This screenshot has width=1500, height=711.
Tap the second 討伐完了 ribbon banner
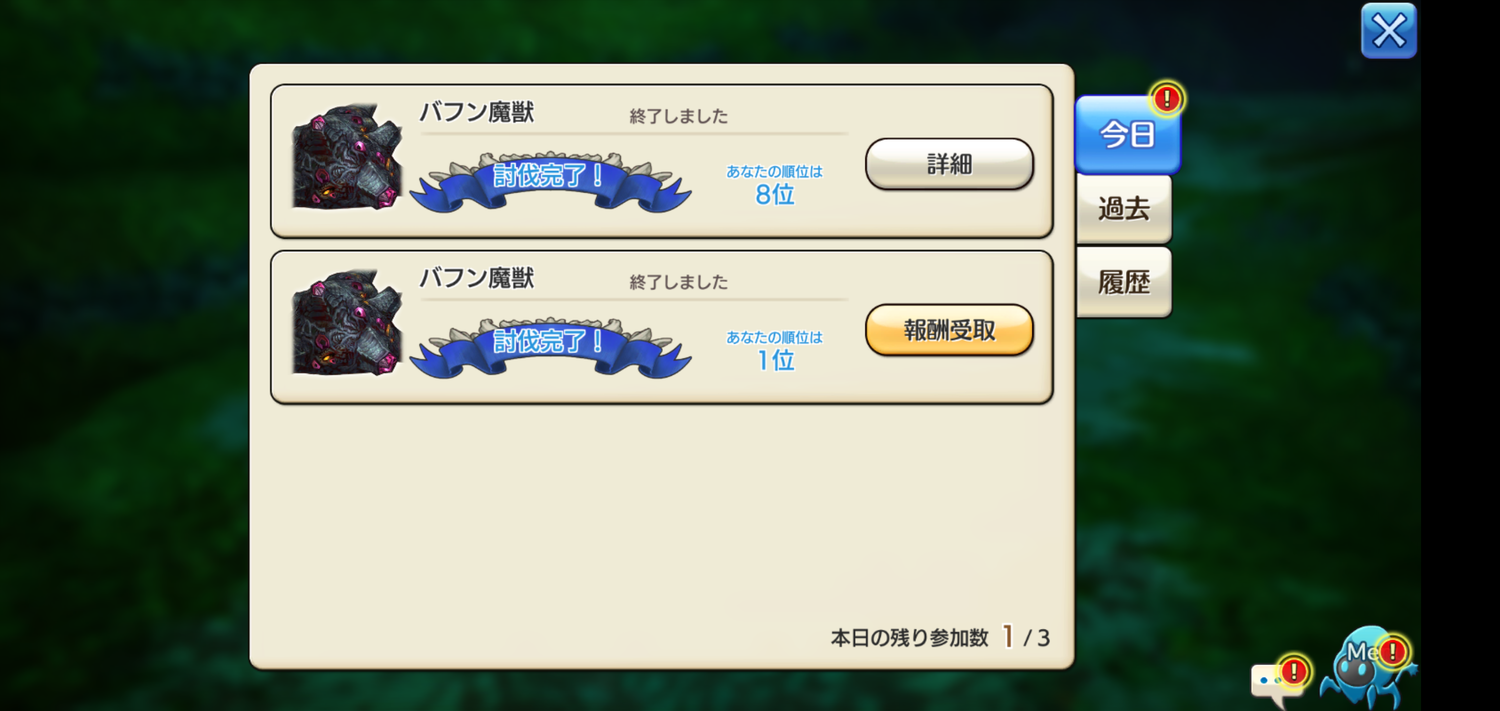(550, 347)
